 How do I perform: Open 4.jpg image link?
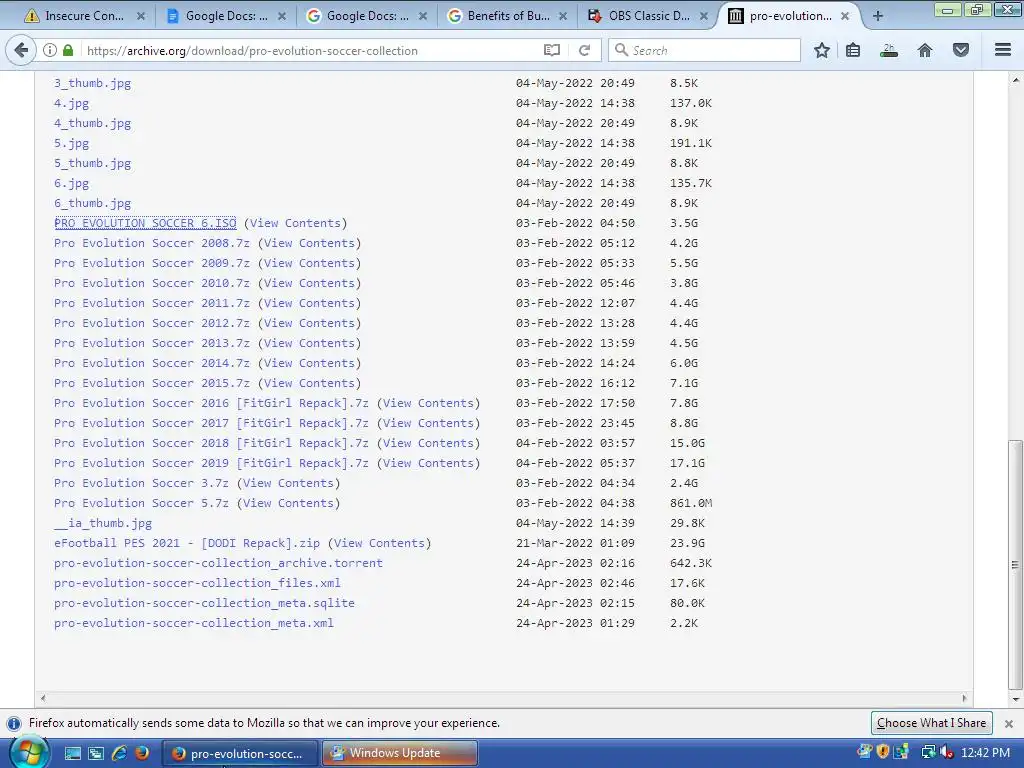(71, 103)
